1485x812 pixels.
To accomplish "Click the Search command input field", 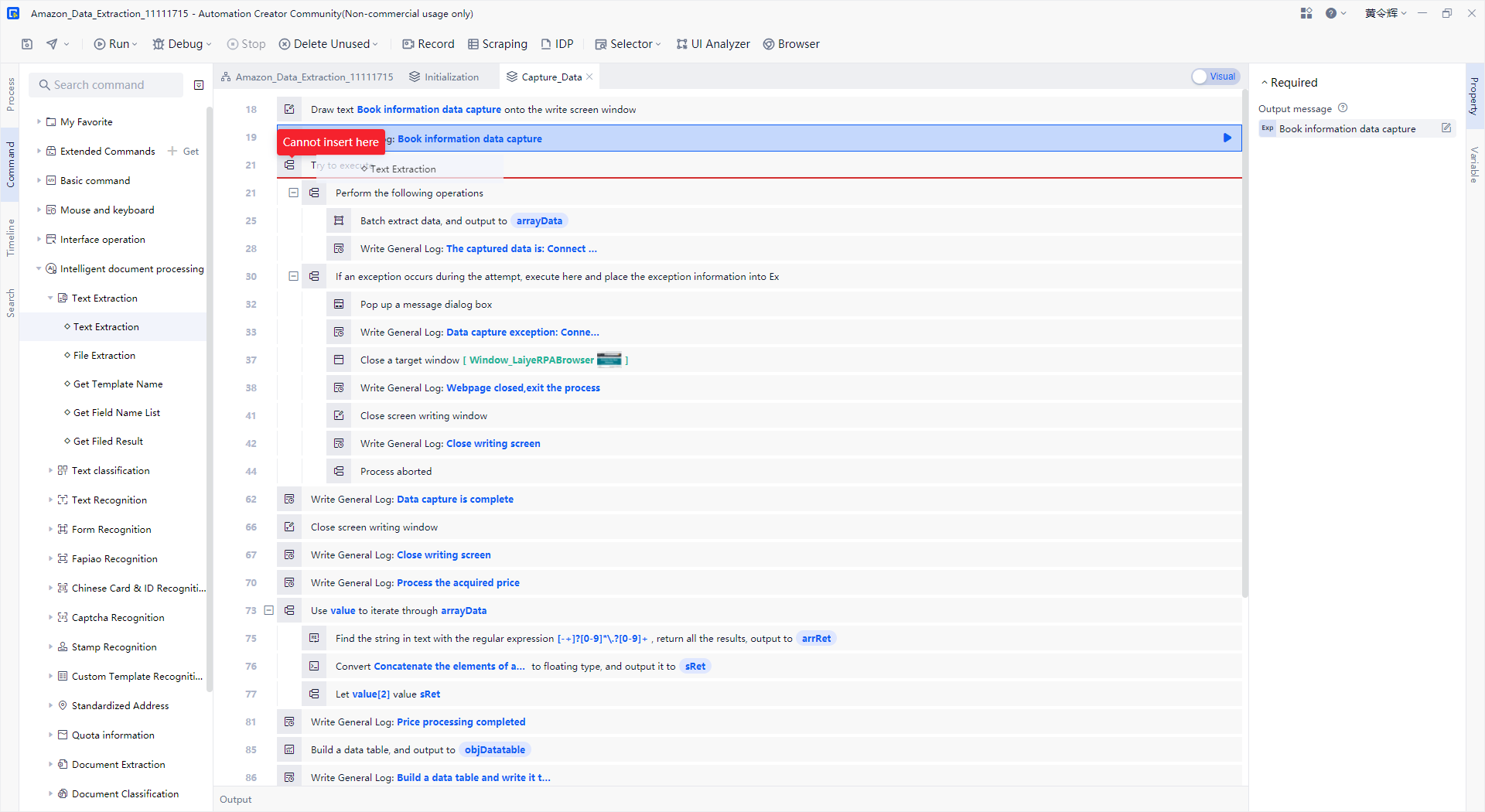I will click(108, 85).
